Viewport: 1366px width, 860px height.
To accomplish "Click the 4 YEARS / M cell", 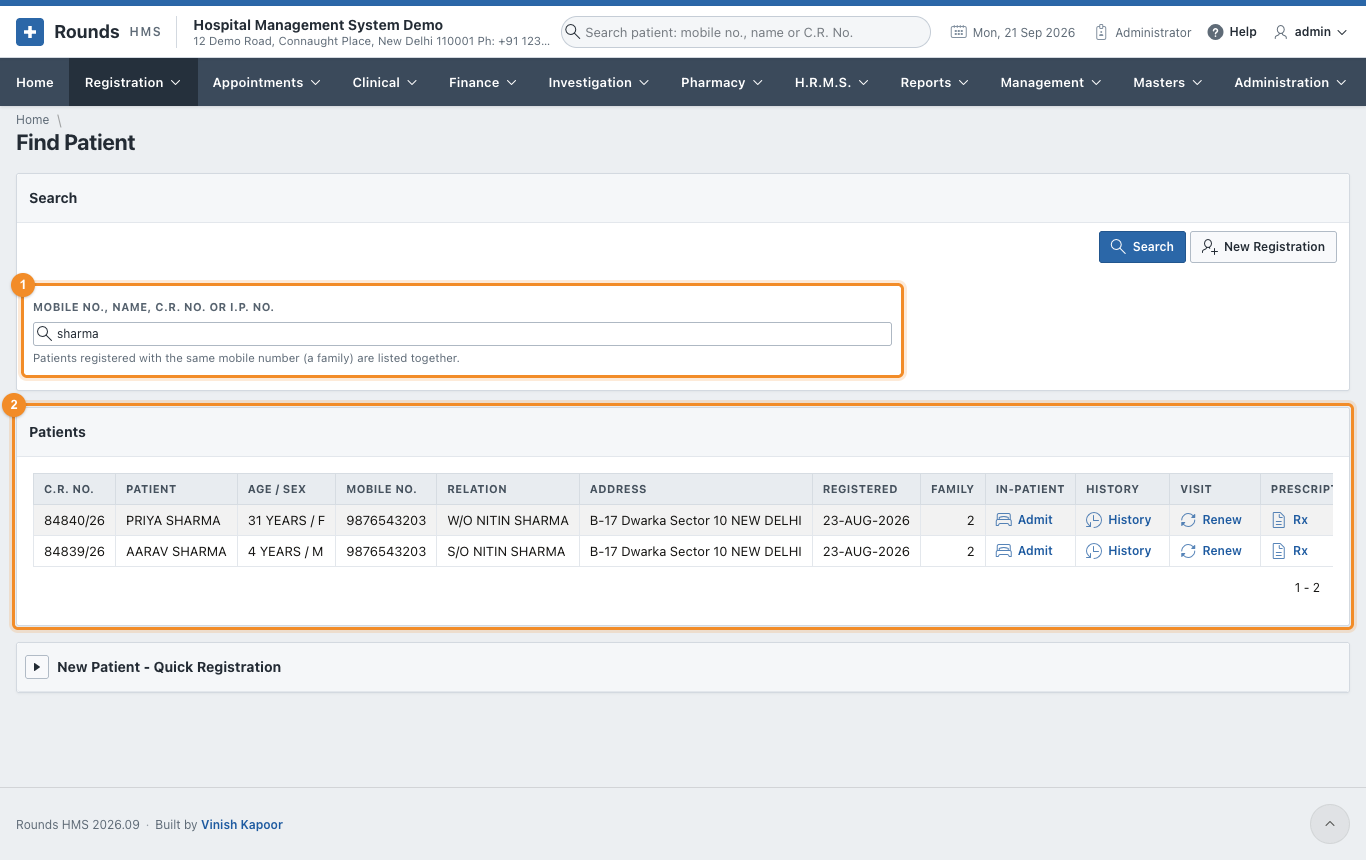I will coord(286,551).
